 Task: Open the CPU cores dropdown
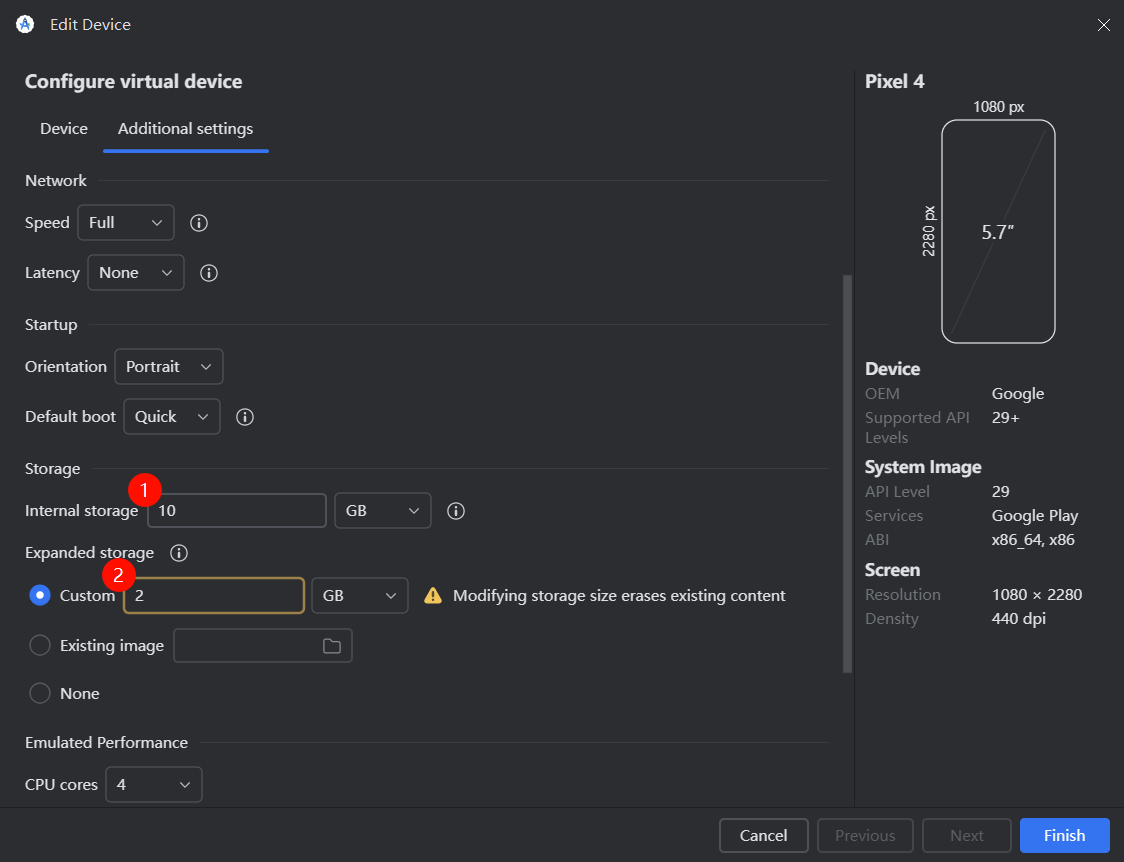pyautogui.click(x=154, y=785)
